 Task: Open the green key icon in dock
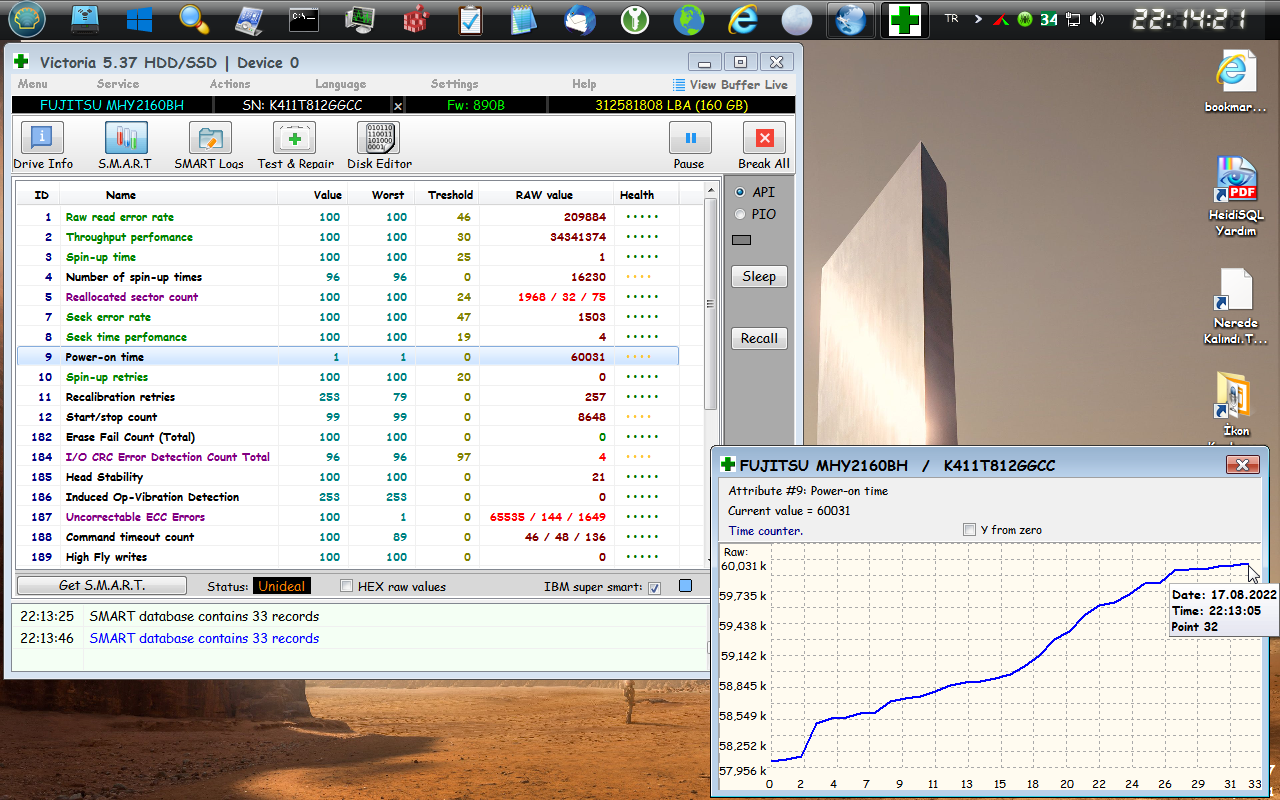click(x=632, y=19)
